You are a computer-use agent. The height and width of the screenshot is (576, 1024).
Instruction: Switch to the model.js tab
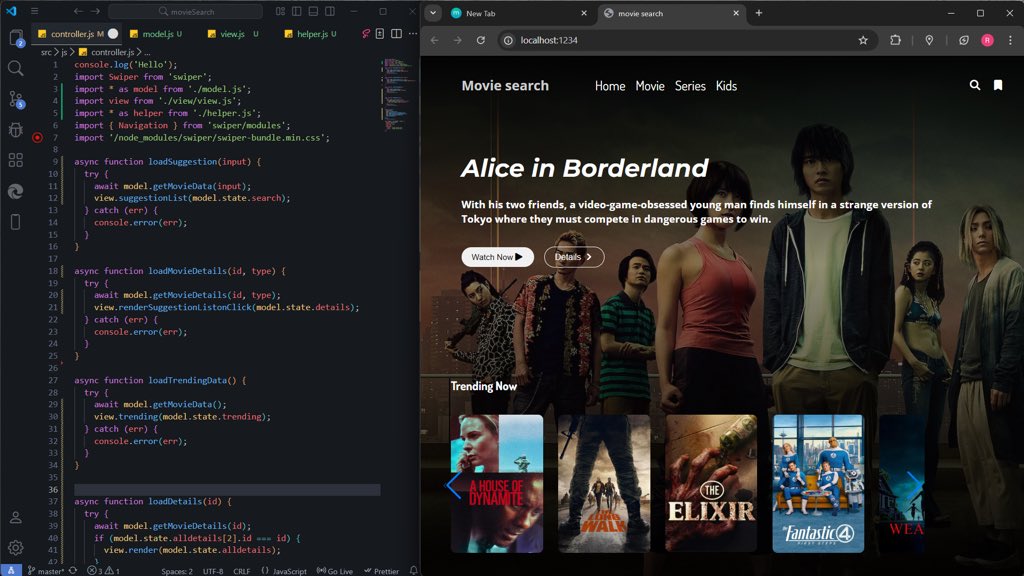tap(157, 34)
